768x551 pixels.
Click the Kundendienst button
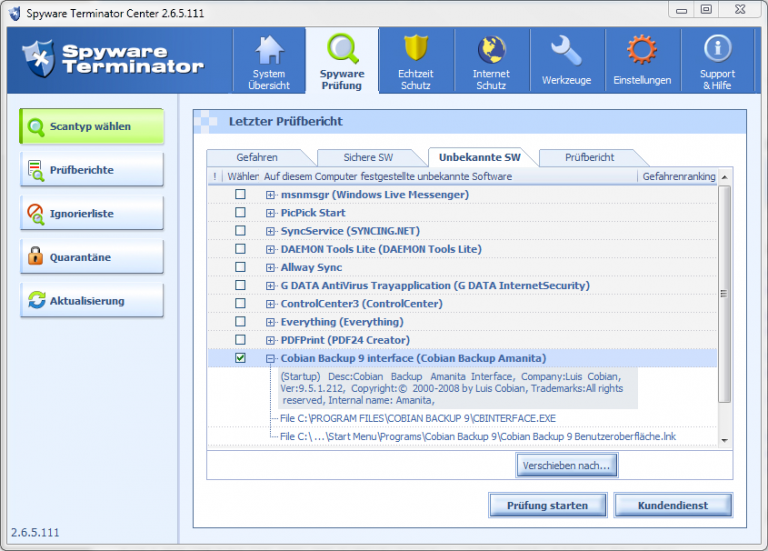673,505
